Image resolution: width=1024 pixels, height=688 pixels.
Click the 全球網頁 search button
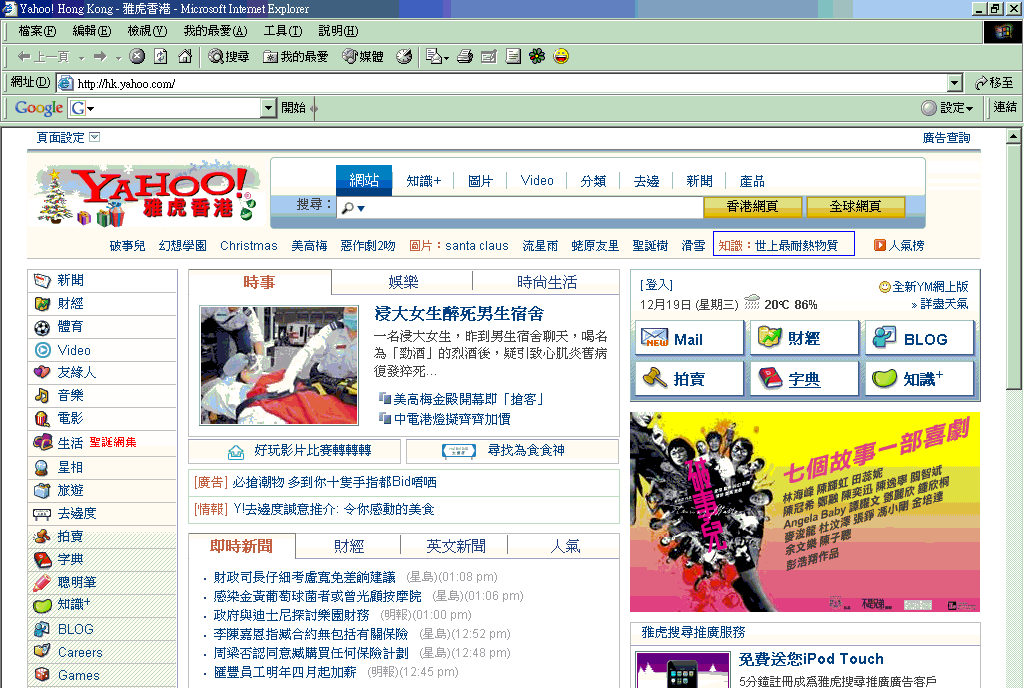pyautogui.click(x=856, y=206)
